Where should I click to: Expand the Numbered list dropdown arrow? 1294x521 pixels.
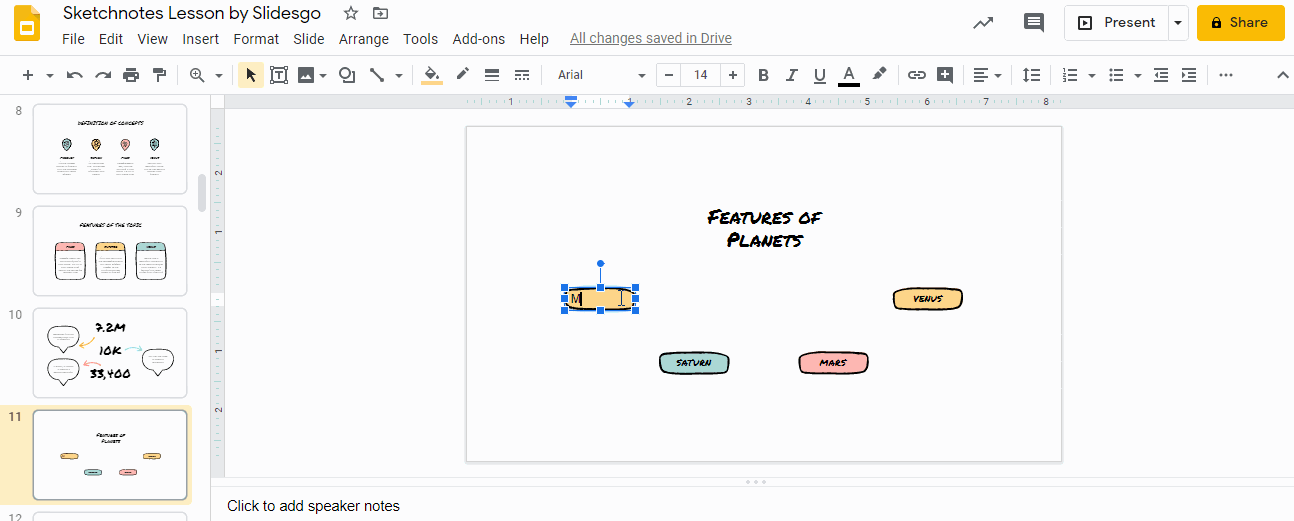tap(1091, 75)
